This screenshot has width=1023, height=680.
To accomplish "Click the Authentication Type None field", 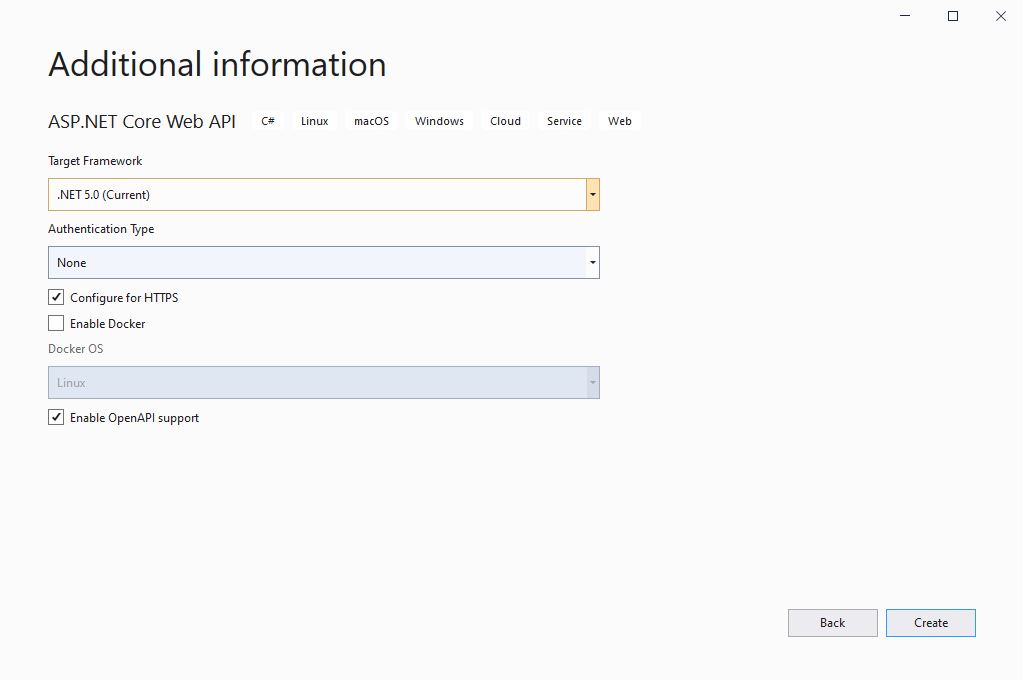I will (324, 262).
